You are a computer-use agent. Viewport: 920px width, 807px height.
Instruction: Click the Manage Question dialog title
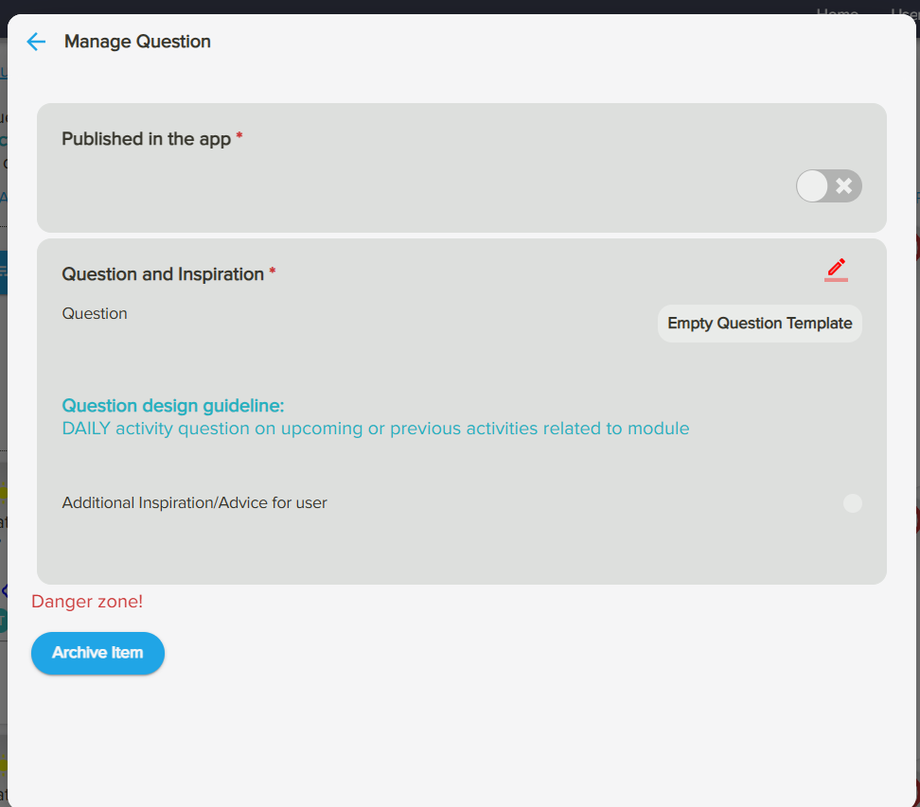click(x=137, y=42)
